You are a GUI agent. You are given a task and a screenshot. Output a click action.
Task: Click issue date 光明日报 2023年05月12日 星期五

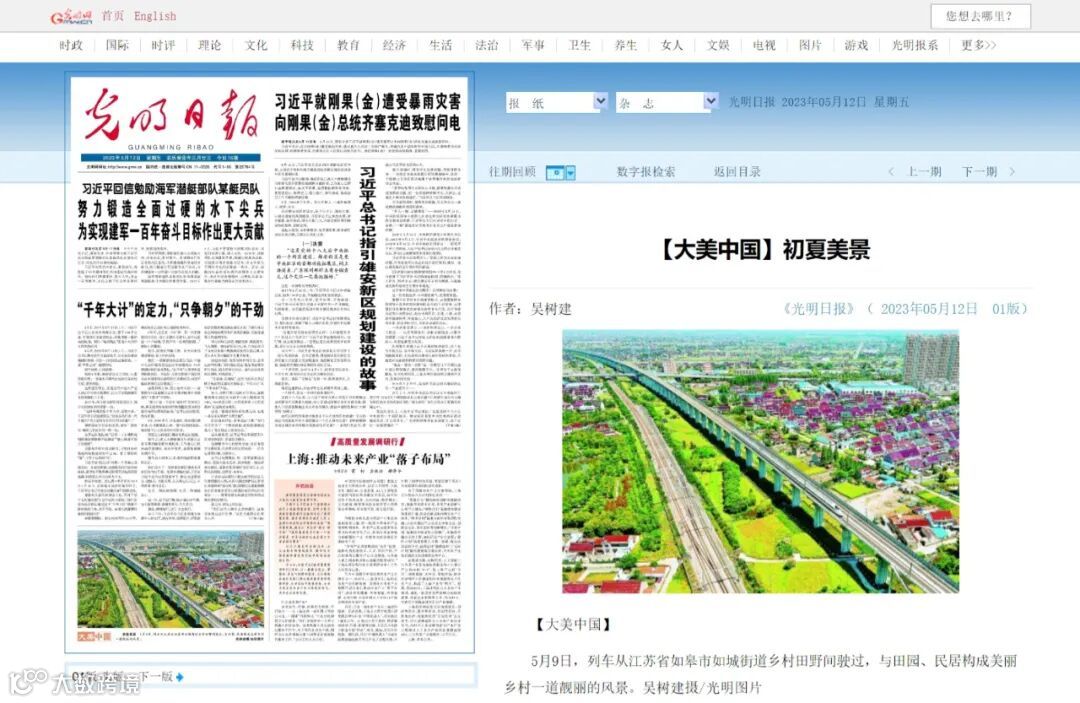[819, 102]
